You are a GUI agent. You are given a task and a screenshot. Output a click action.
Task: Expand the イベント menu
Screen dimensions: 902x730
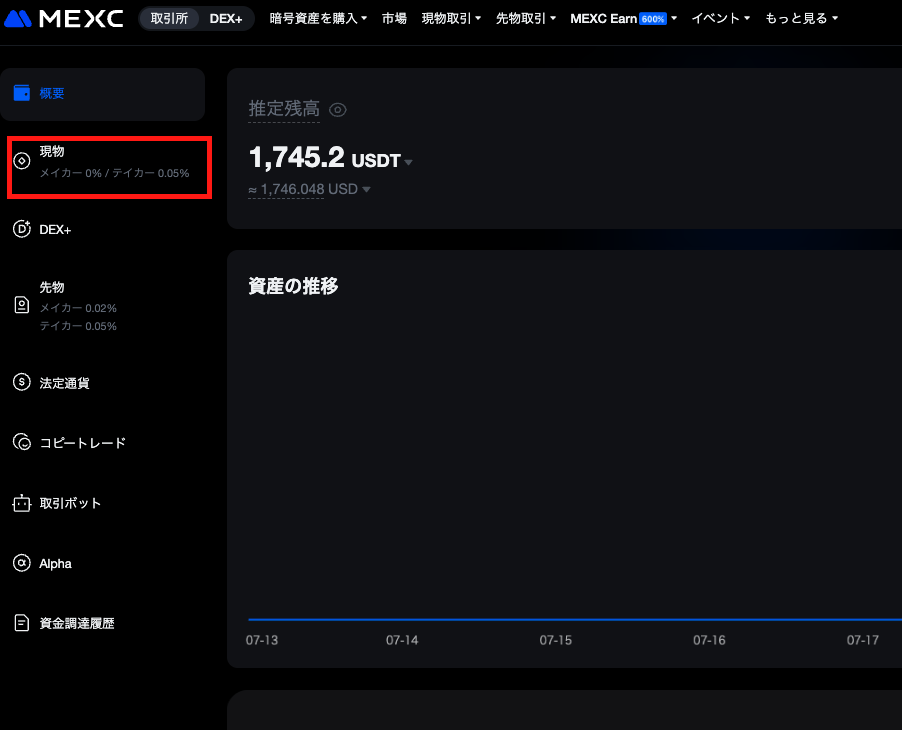(721, 18)
